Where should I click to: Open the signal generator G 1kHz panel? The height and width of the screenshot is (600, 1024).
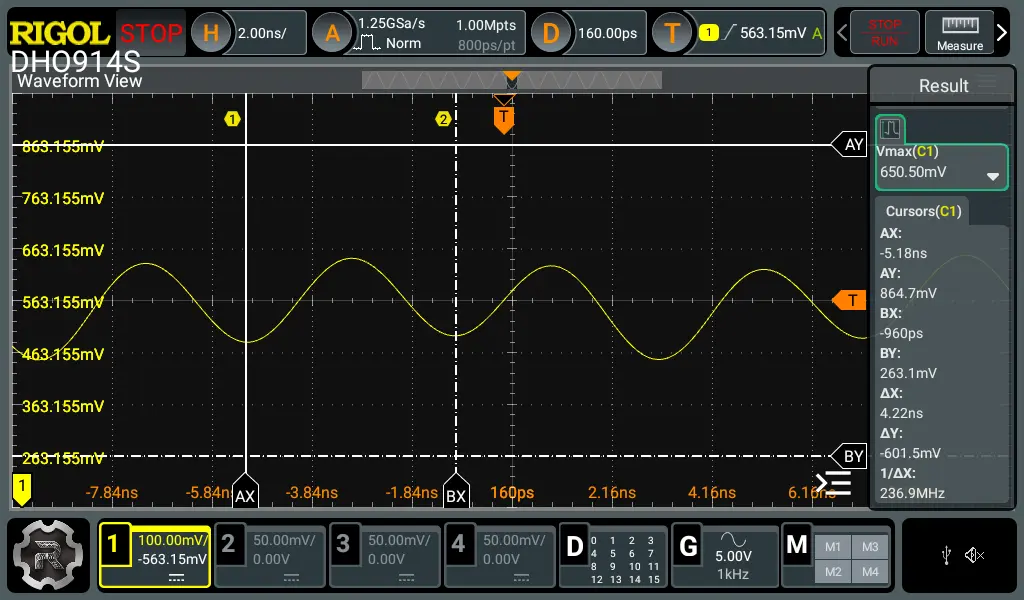tap(725, 556)
